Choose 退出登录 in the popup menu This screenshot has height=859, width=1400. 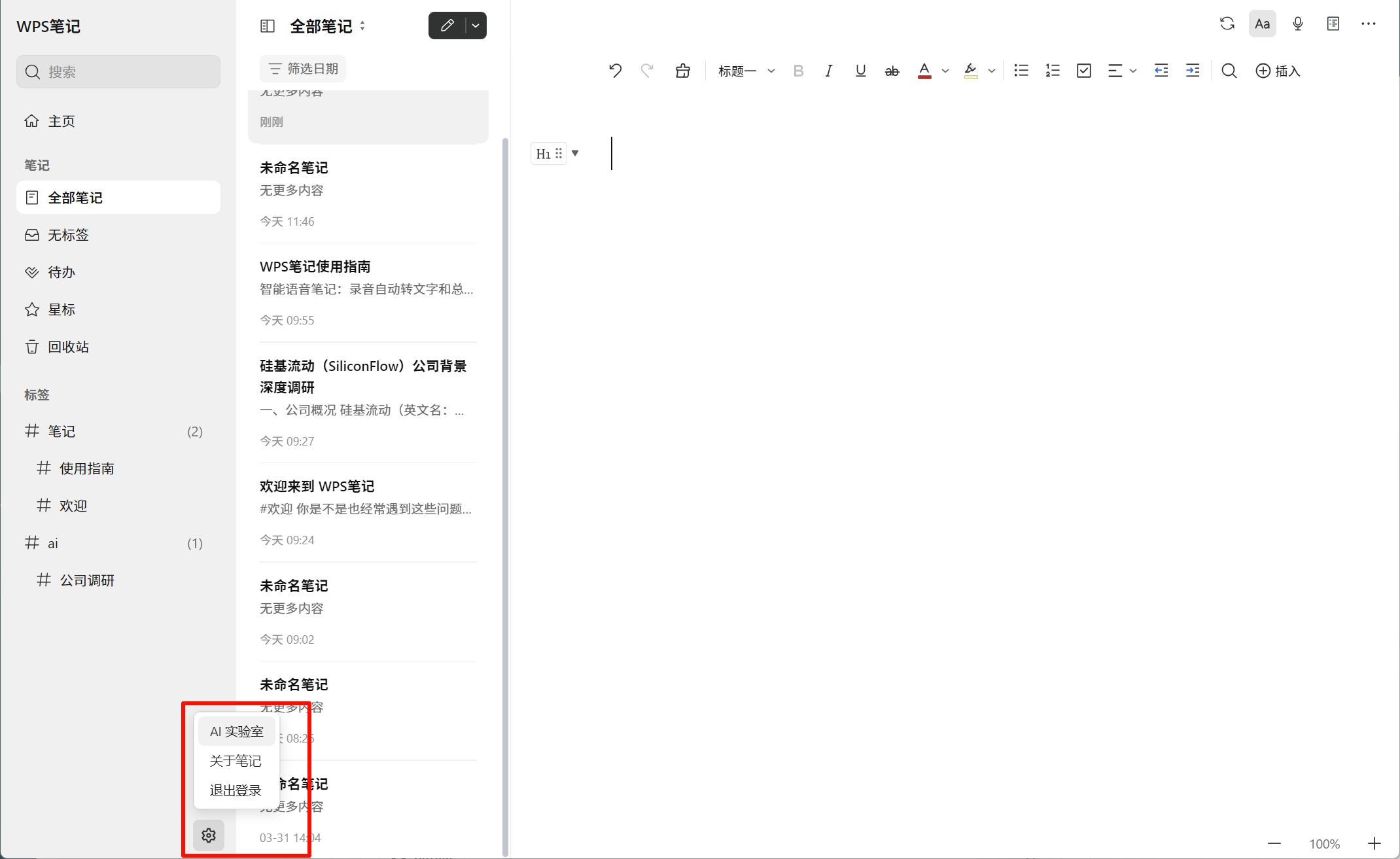236,790
